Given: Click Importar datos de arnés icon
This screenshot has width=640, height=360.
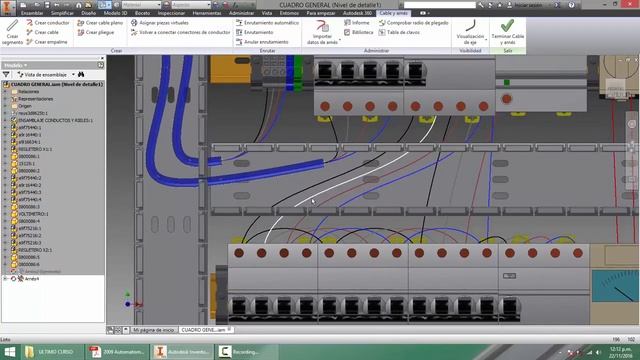Looking at the screenshot, I should (322, 26).
